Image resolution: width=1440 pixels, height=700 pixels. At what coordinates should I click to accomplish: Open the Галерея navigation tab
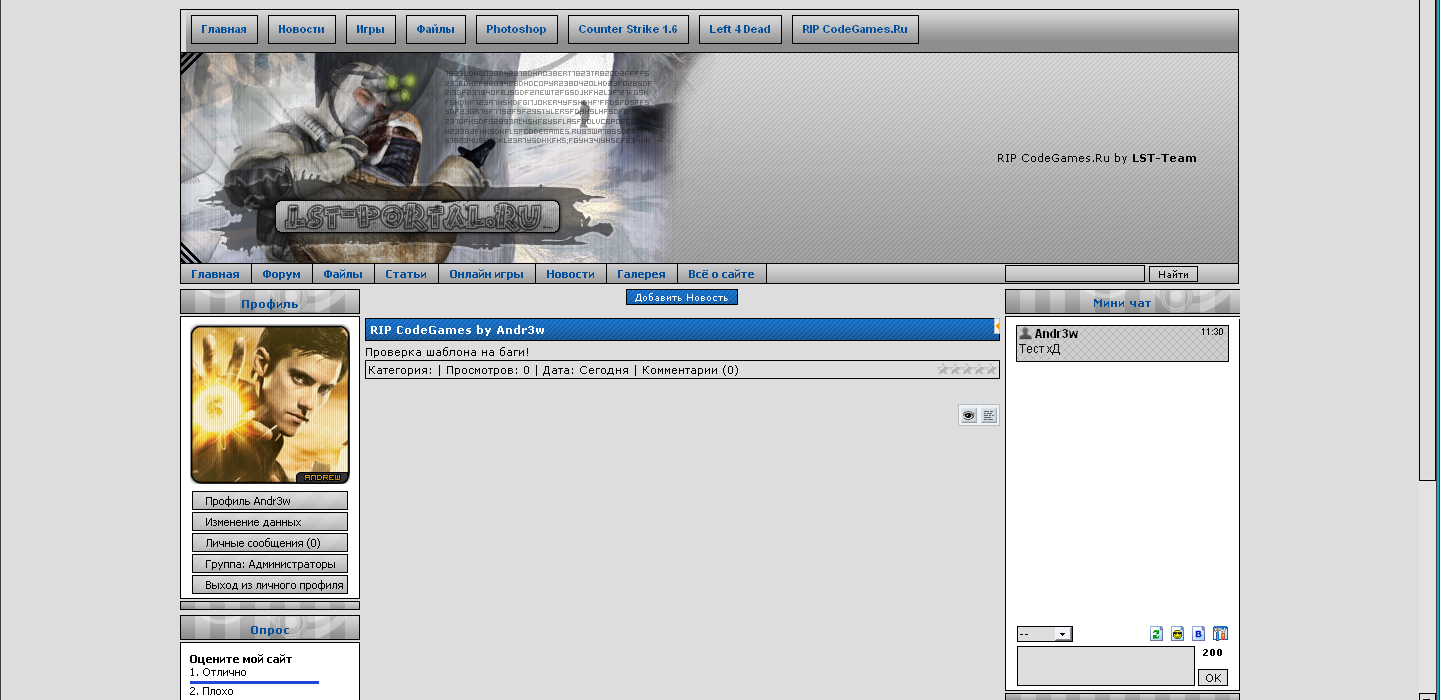click(641, 274)
